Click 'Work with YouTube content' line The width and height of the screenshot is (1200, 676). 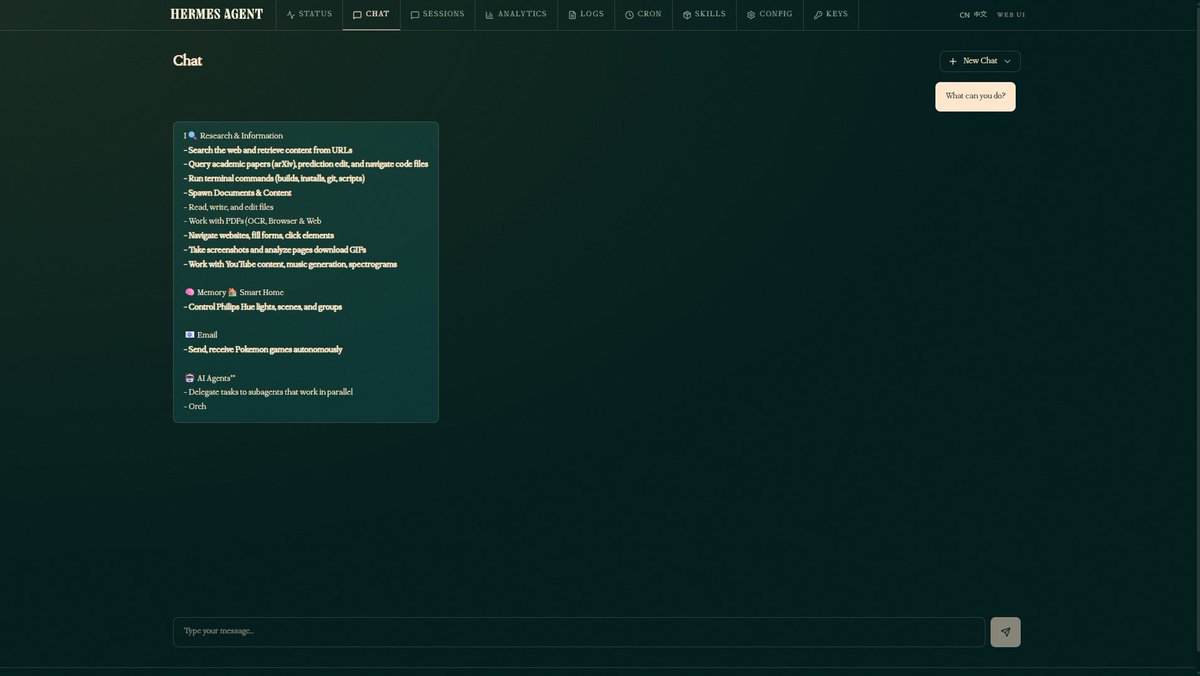(290, 264)
